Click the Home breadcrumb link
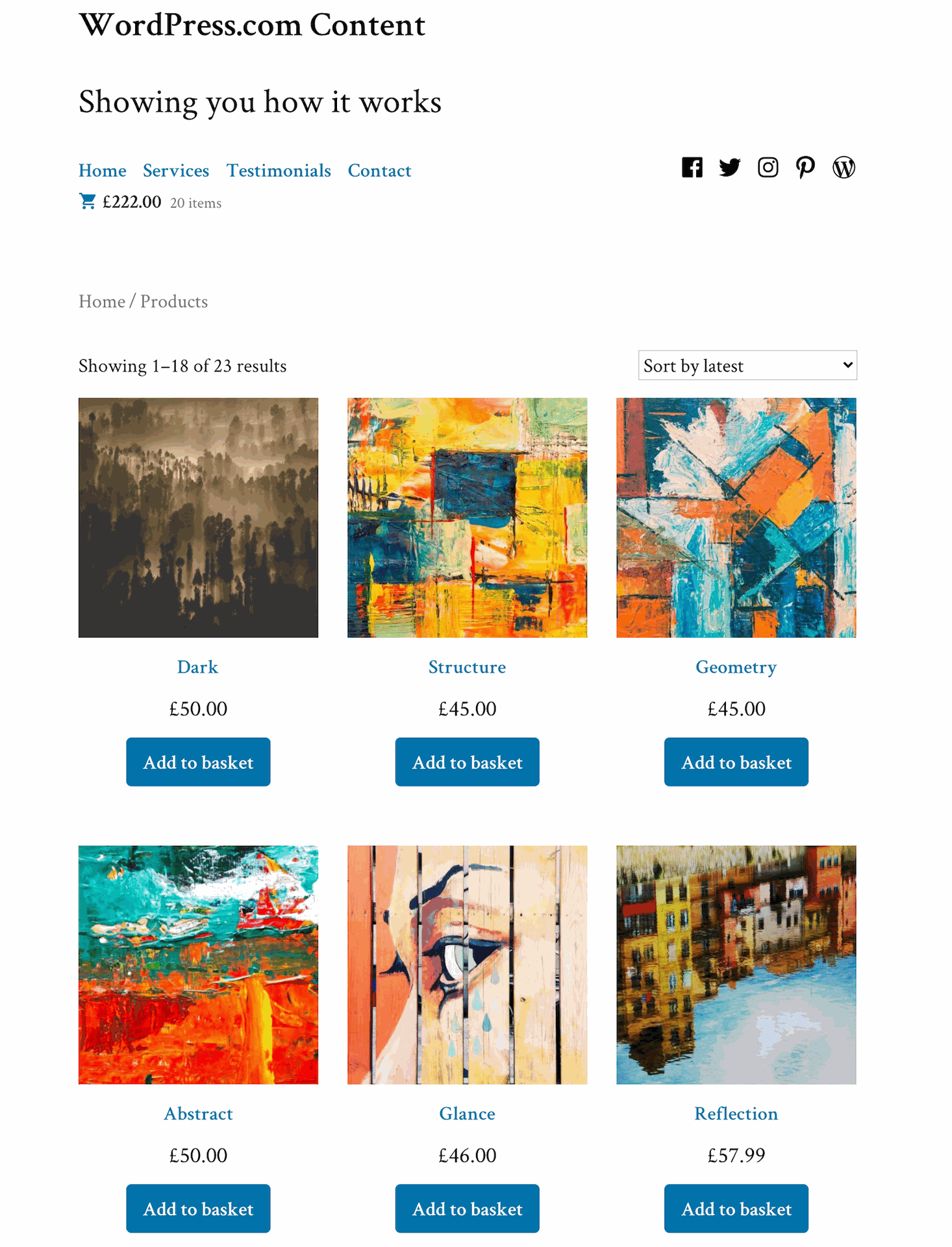The image size is (952, 1247). pyautogui.click(x=102, y=301)
